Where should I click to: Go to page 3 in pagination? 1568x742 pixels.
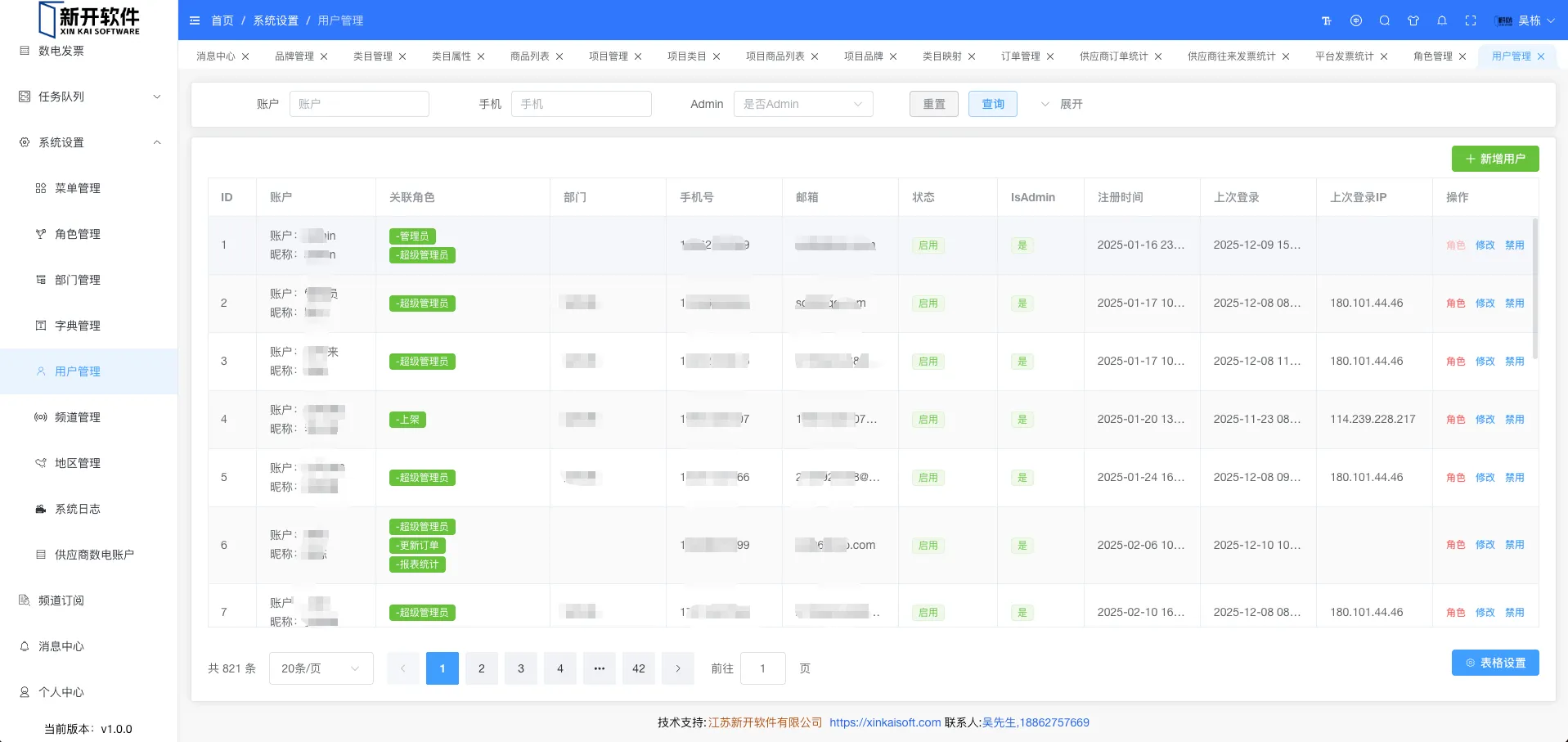point(520,668)
